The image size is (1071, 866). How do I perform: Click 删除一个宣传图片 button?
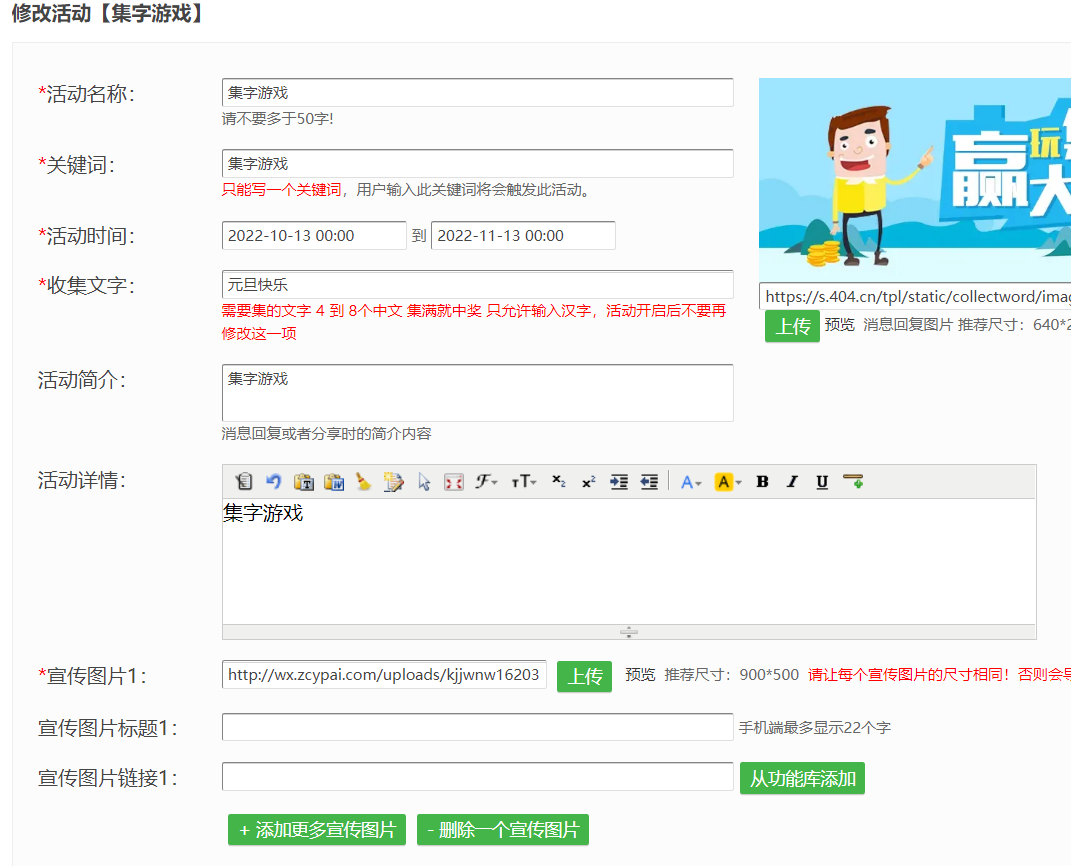pyautogui.click(x=503, y=830)
